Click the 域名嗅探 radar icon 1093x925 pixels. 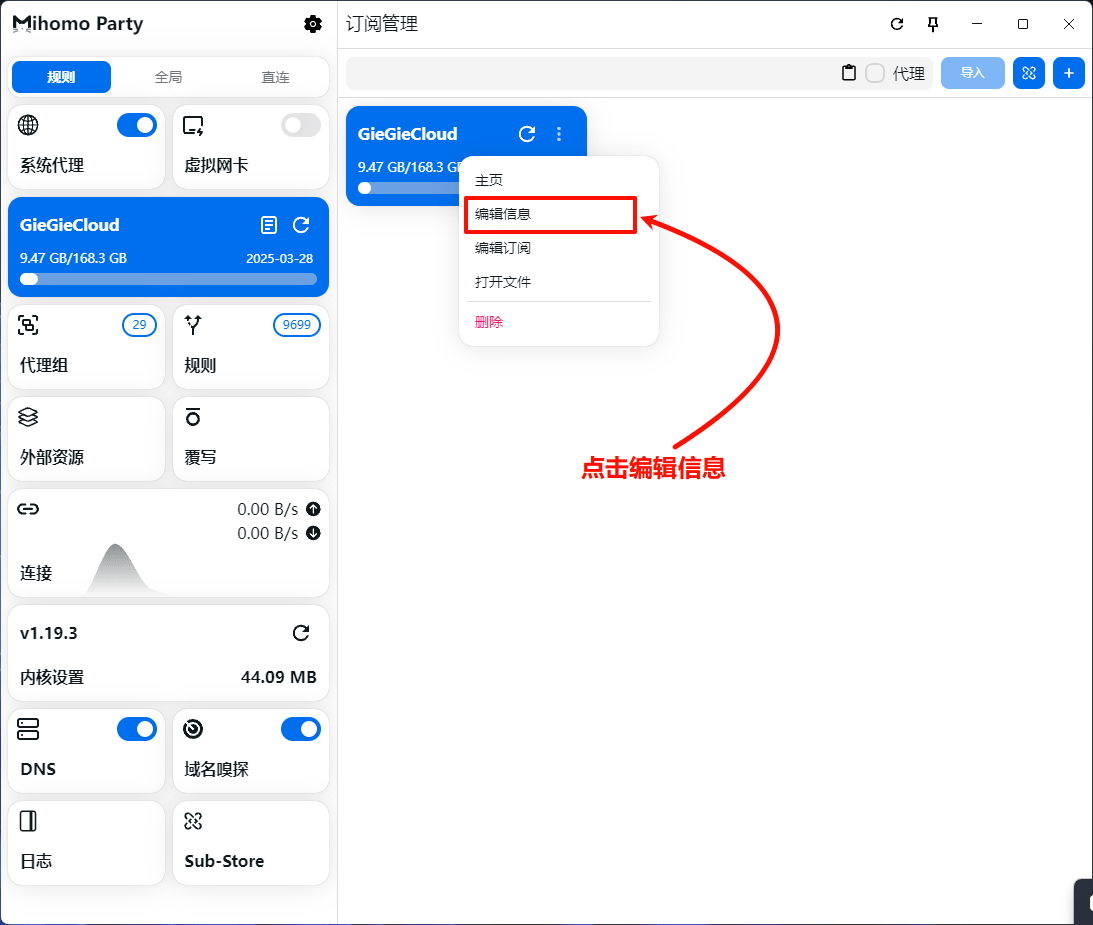193,729
